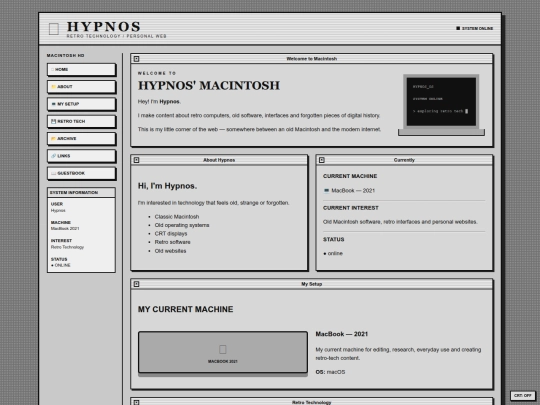Click the close box on My Setup window
Viewport: 540px width, 405px height.
[136, 284]
